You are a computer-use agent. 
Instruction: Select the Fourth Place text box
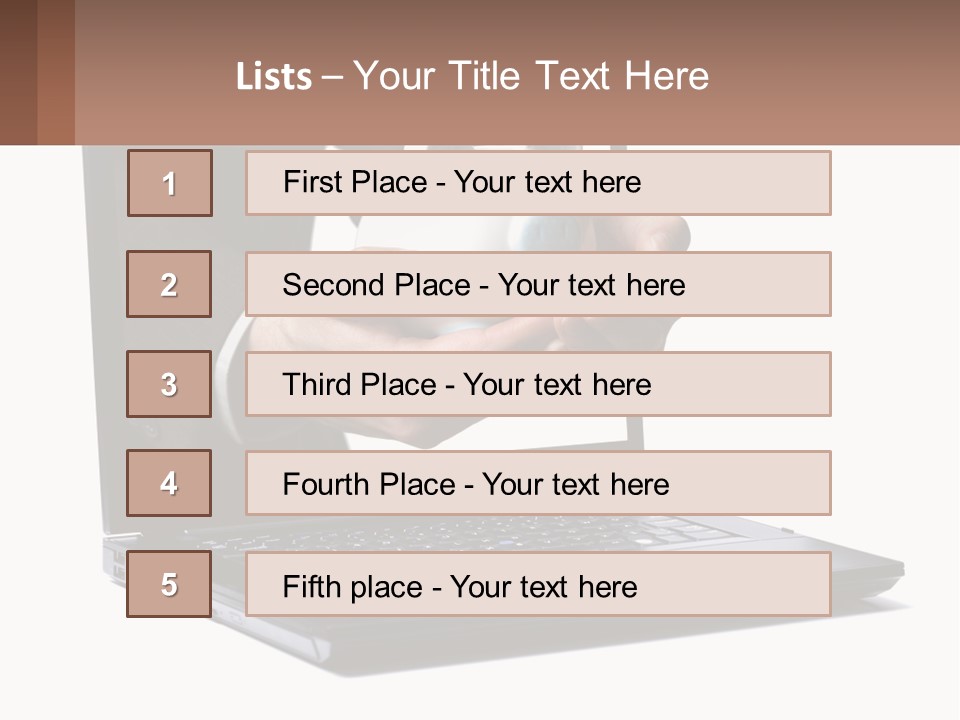click(538, 483)
